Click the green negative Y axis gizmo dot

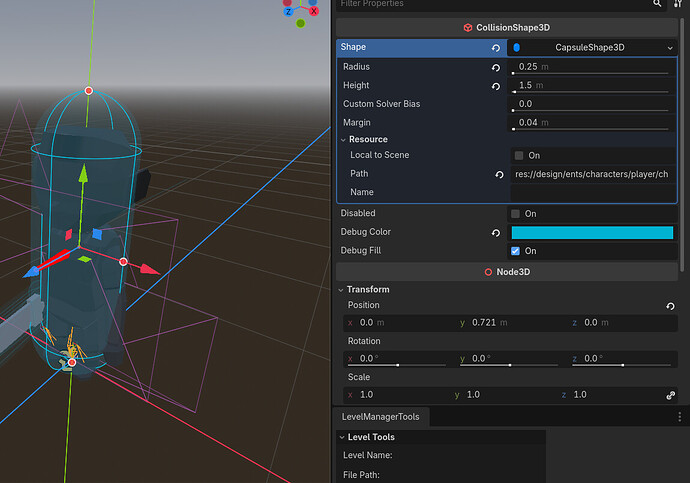tap(301, 23)
